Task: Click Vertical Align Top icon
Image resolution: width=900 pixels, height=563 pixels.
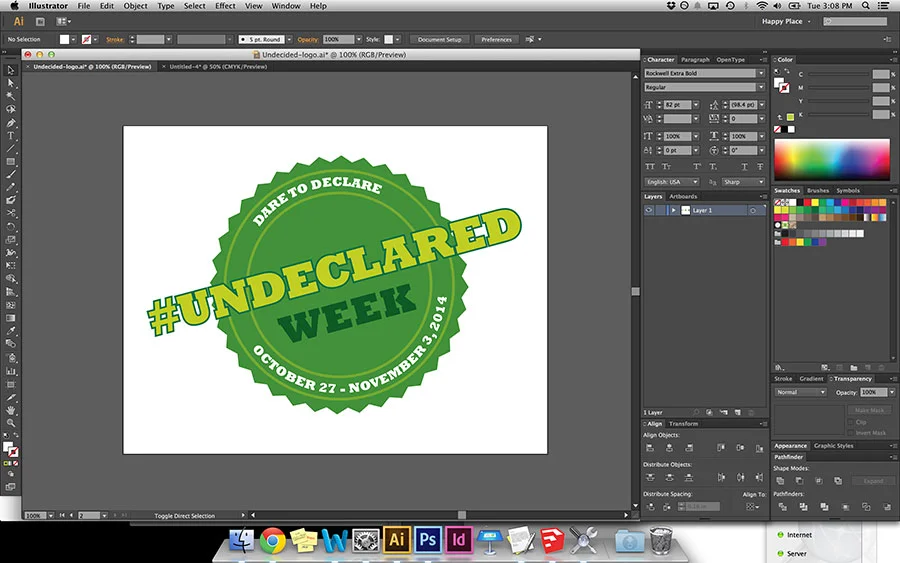Action: pyautogui.click(x=721, y=448)
